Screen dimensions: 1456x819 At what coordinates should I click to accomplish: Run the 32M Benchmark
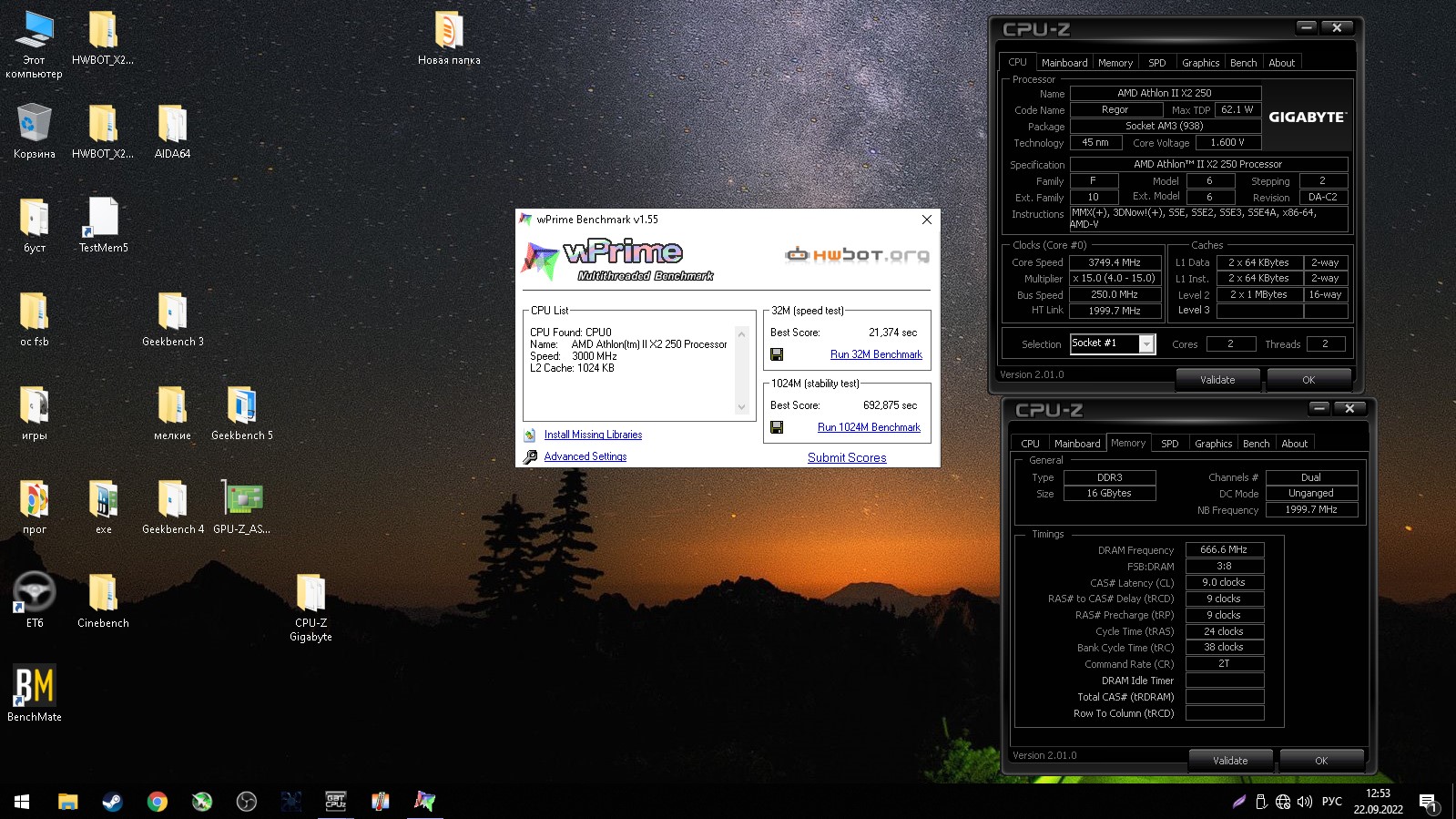click(x=876, y=354)
